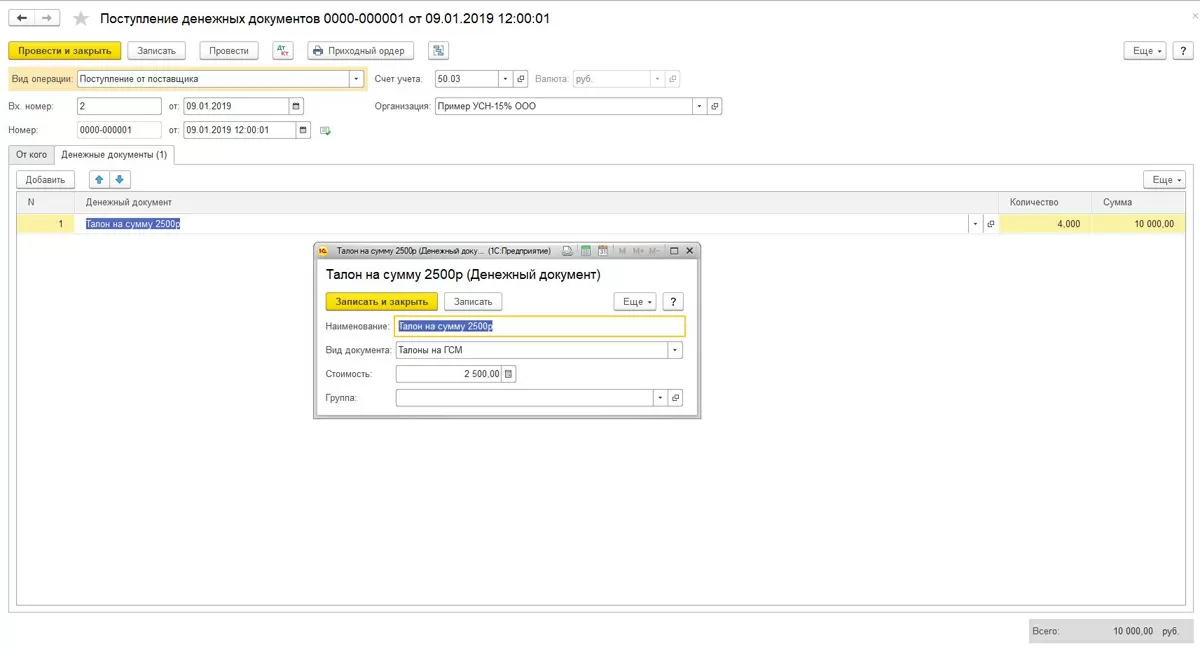Open calculator for Стоимость field
The width and height of the screenshot is (1200, 649).
[508, 374]
